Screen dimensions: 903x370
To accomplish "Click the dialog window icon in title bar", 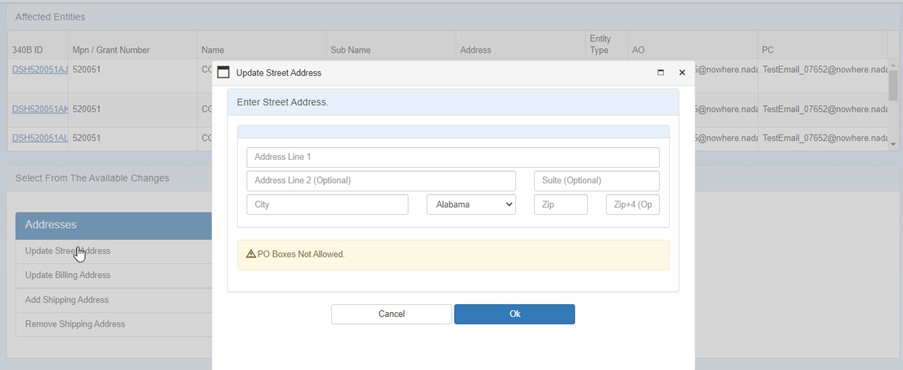I will [x=223, y=73].
